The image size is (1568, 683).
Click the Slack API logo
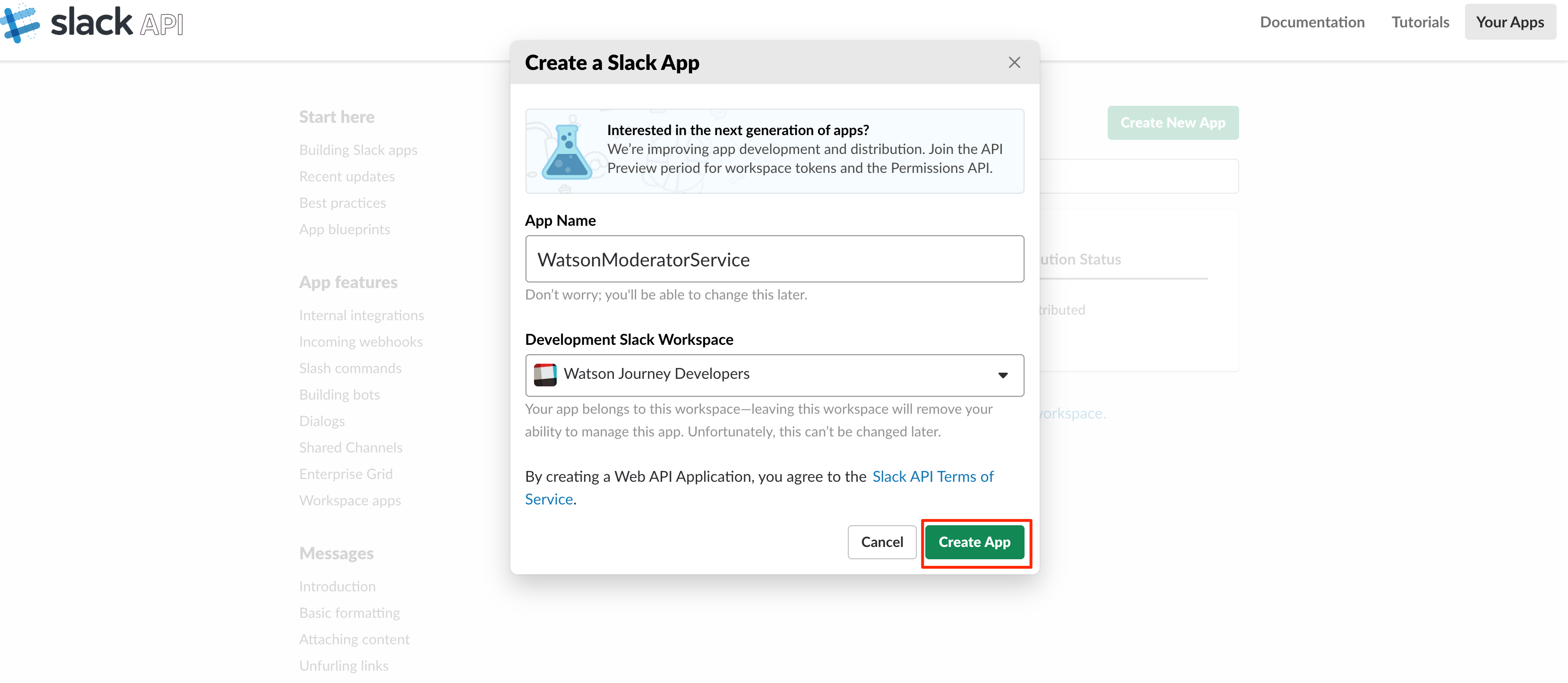coord(91,23)
